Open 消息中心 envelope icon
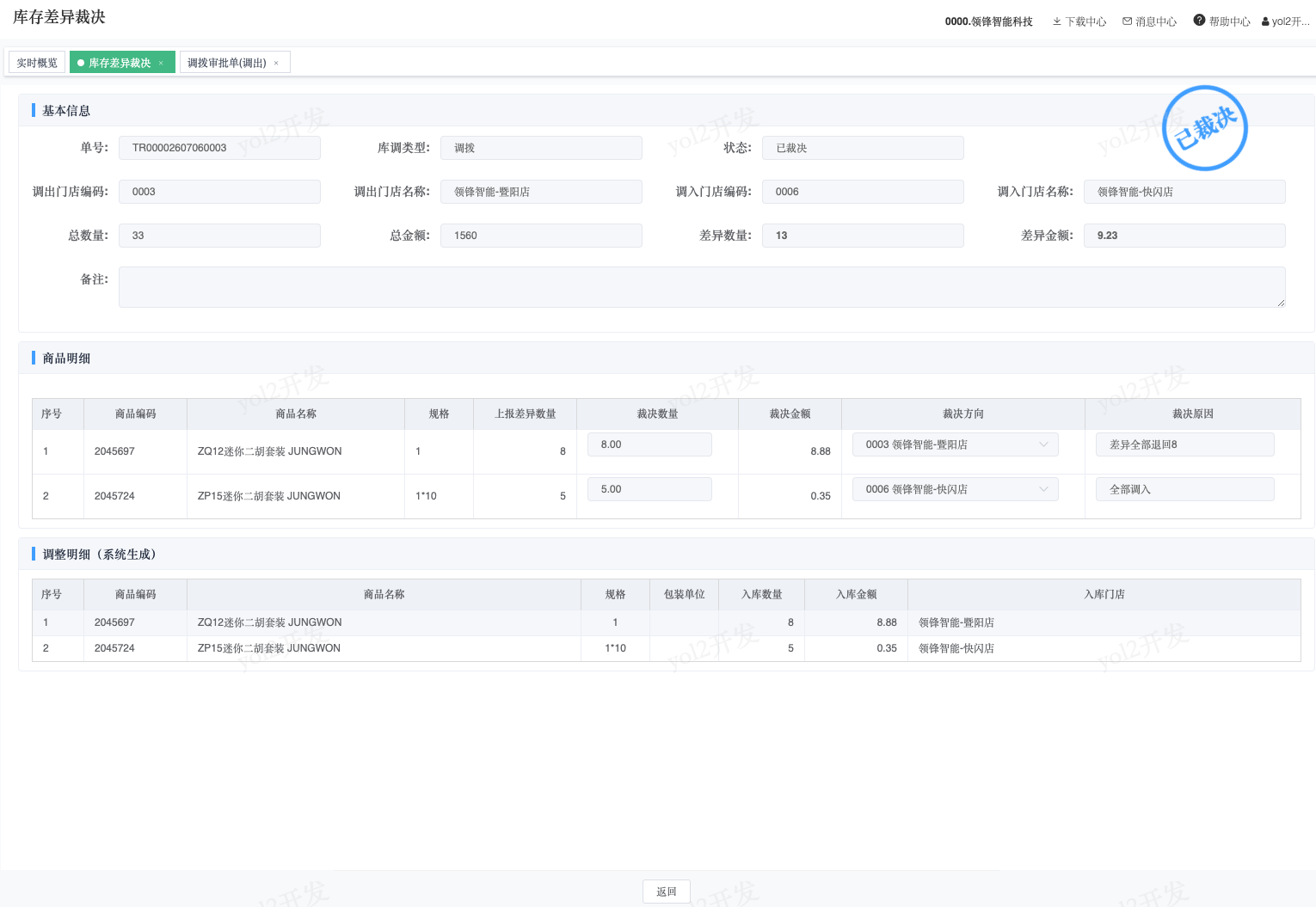Image resolution: width=1316 pixels, height=907 pixels. pos(1127,21)
